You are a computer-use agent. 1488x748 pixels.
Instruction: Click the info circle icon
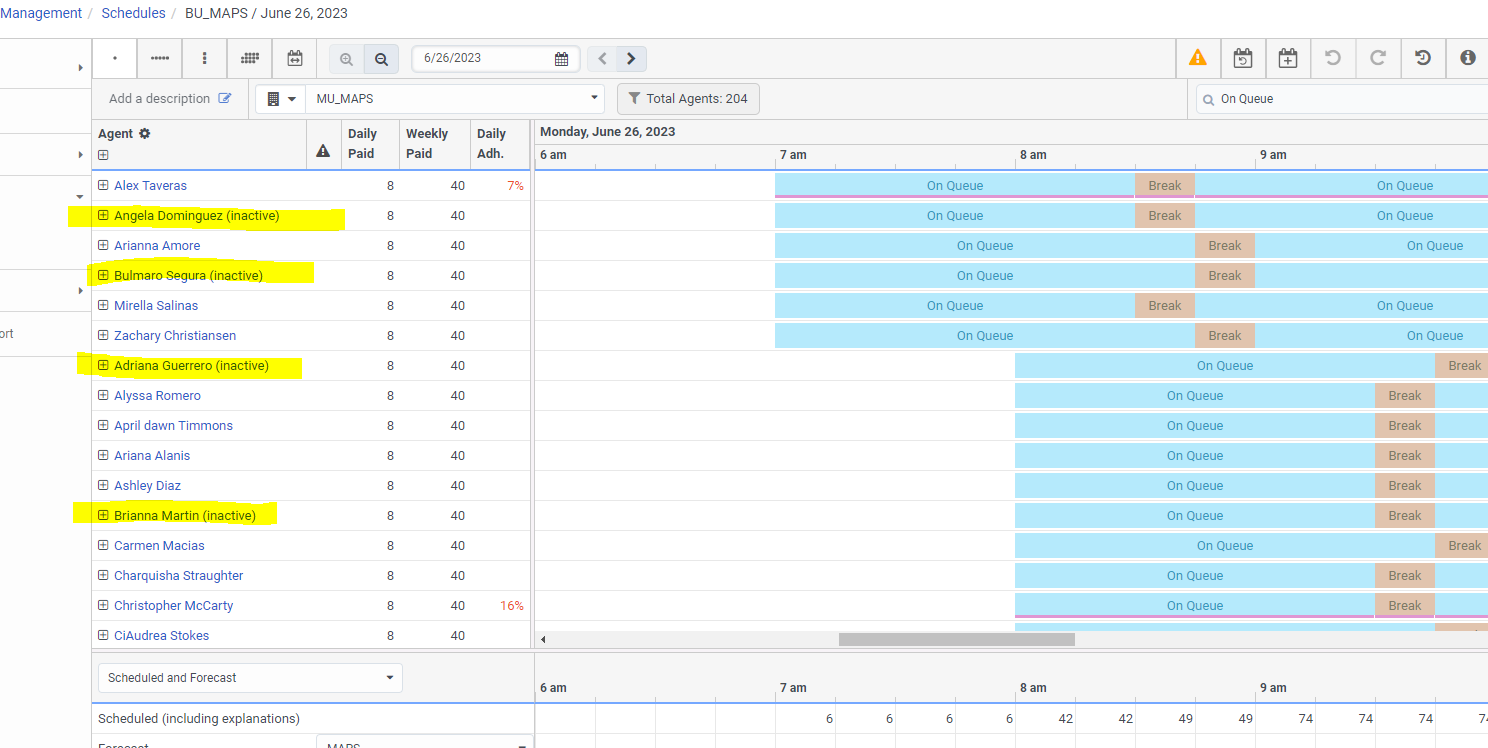pos(1467,58)
